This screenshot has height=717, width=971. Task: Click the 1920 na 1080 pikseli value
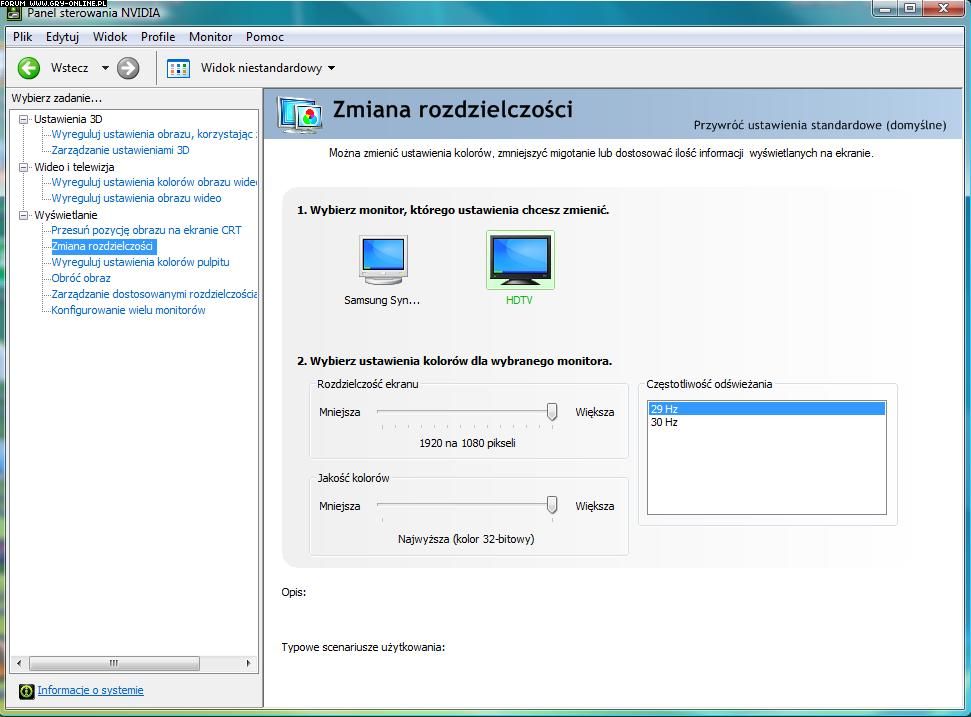(x=468, y=443)
